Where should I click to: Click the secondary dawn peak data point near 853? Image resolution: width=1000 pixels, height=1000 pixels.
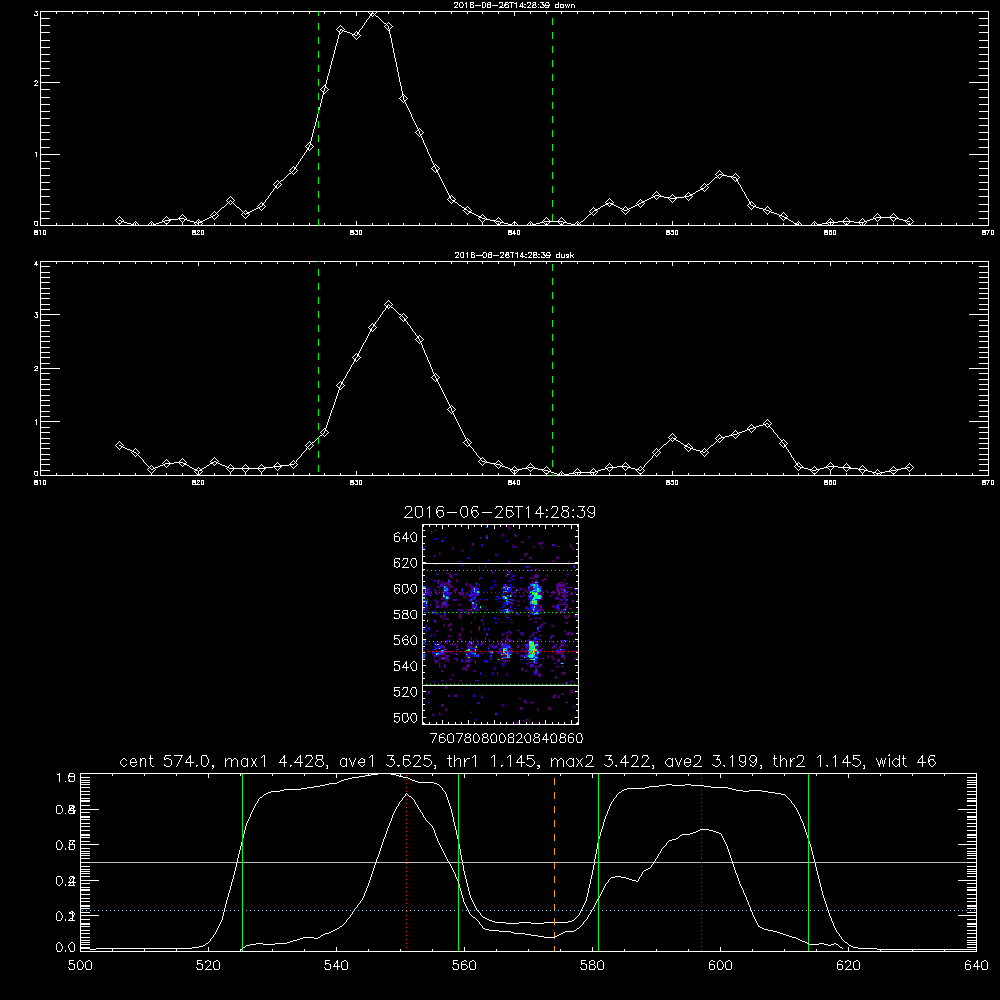[719, 174]
